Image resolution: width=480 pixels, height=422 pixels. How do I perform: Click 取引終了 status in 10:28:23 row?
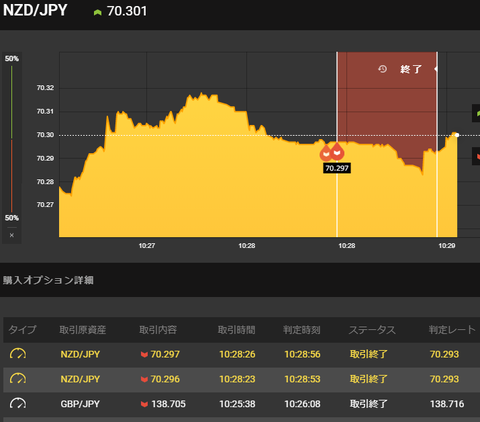click(x=369, y=379)
